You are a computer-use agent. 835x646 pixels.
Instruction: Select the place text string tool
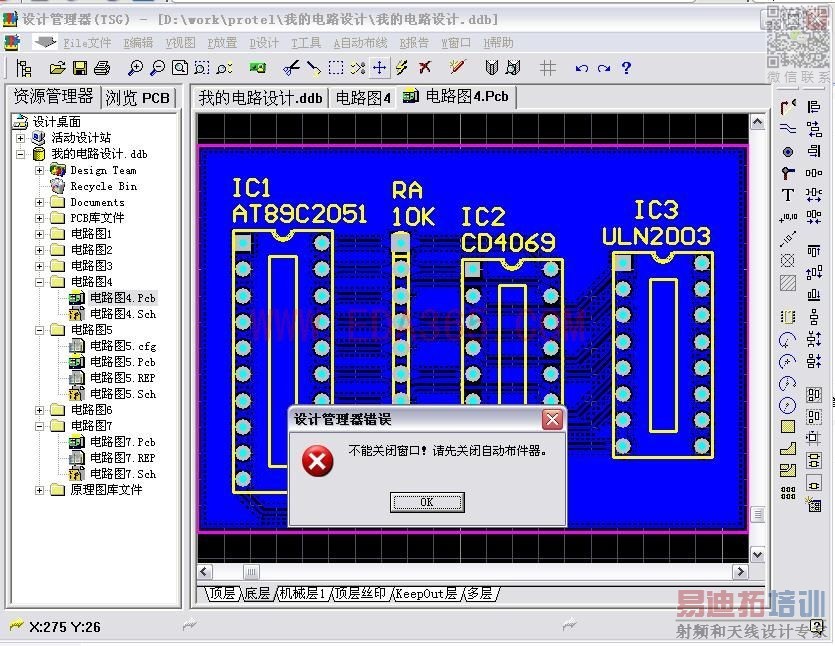click(x=788, y=195)
